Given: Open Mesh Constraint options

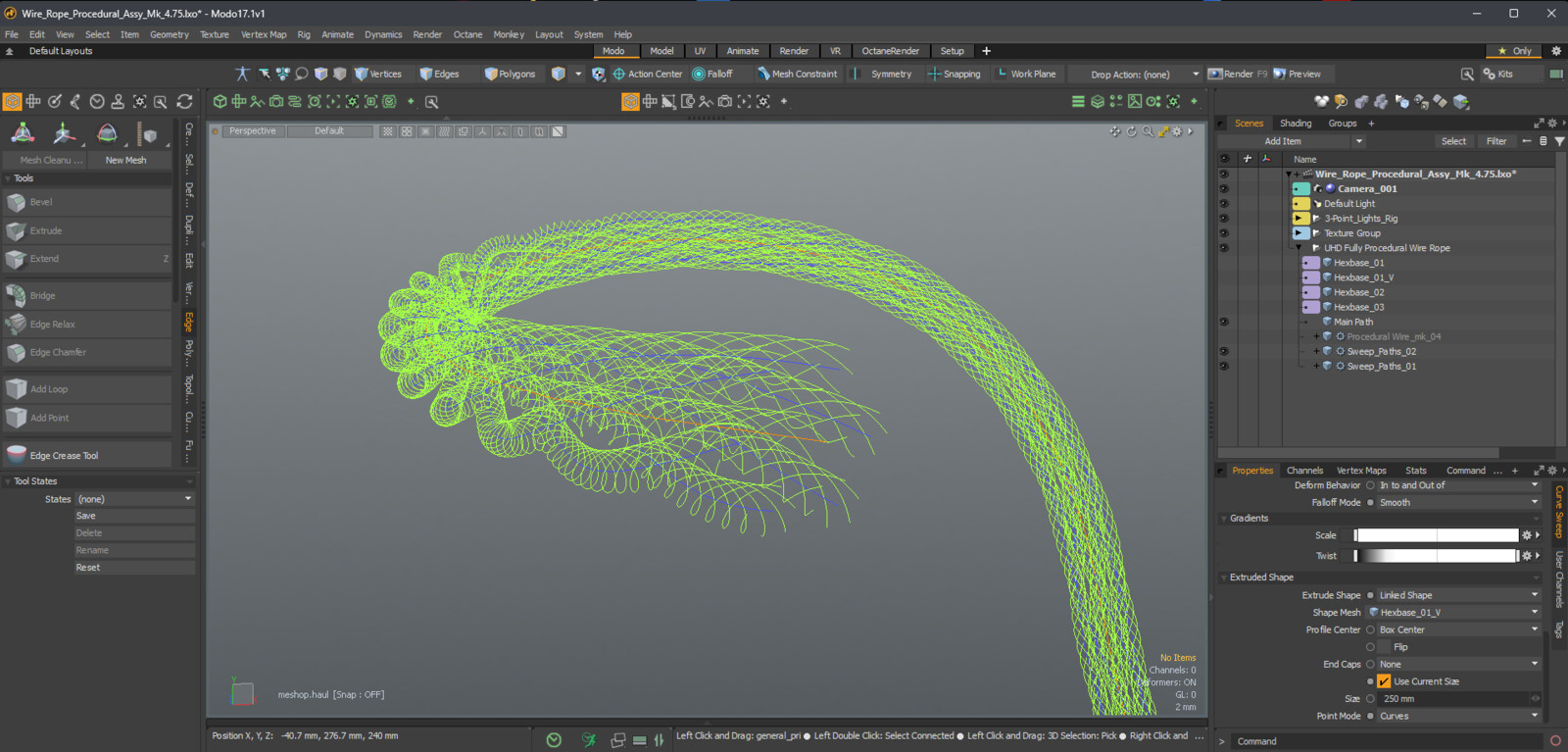Looking at the screenshot, I should 797,74.
